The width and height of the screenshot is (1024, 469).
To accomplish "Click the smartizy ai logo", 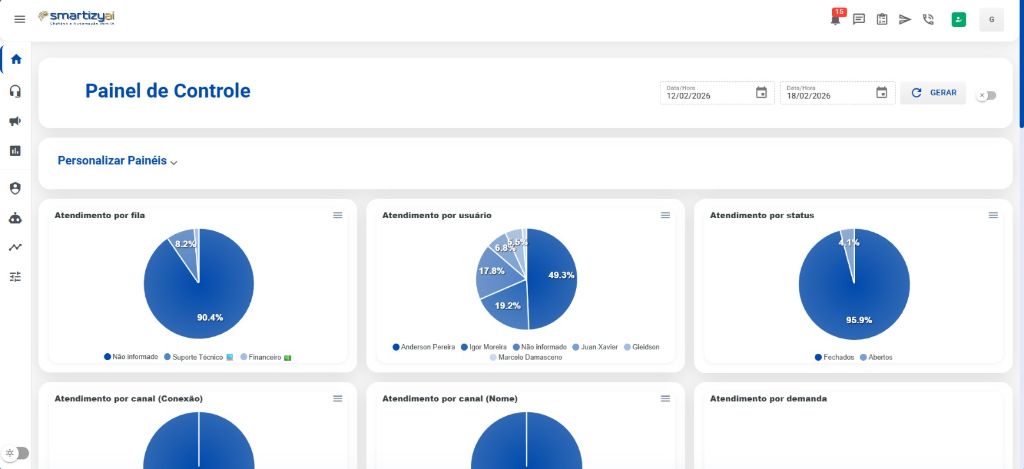I will click(x=76, y=18).
